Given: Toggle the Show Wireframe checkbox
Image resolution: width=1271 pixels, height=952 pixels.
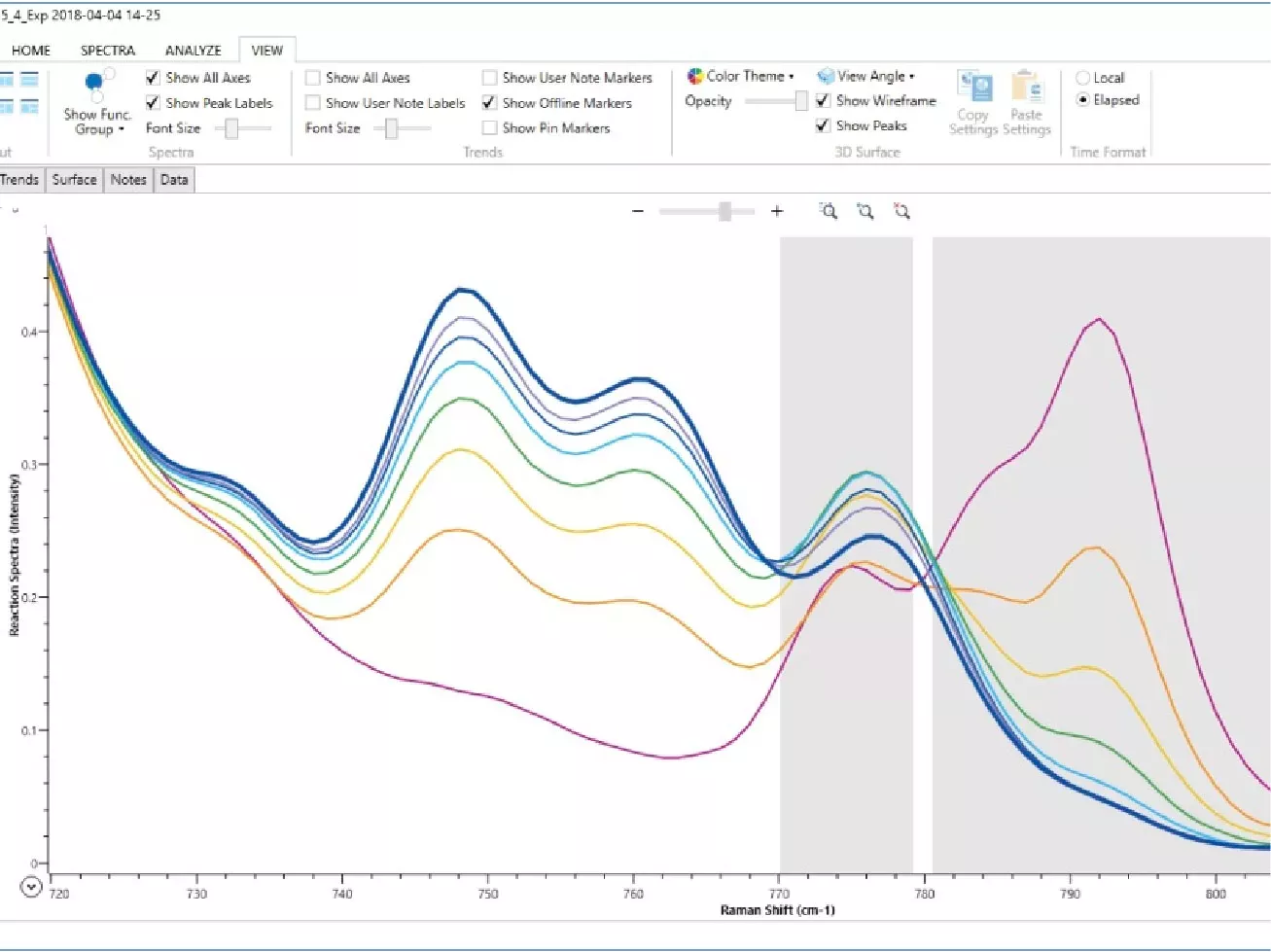Looking at the screenshot, I should point(824,101).
